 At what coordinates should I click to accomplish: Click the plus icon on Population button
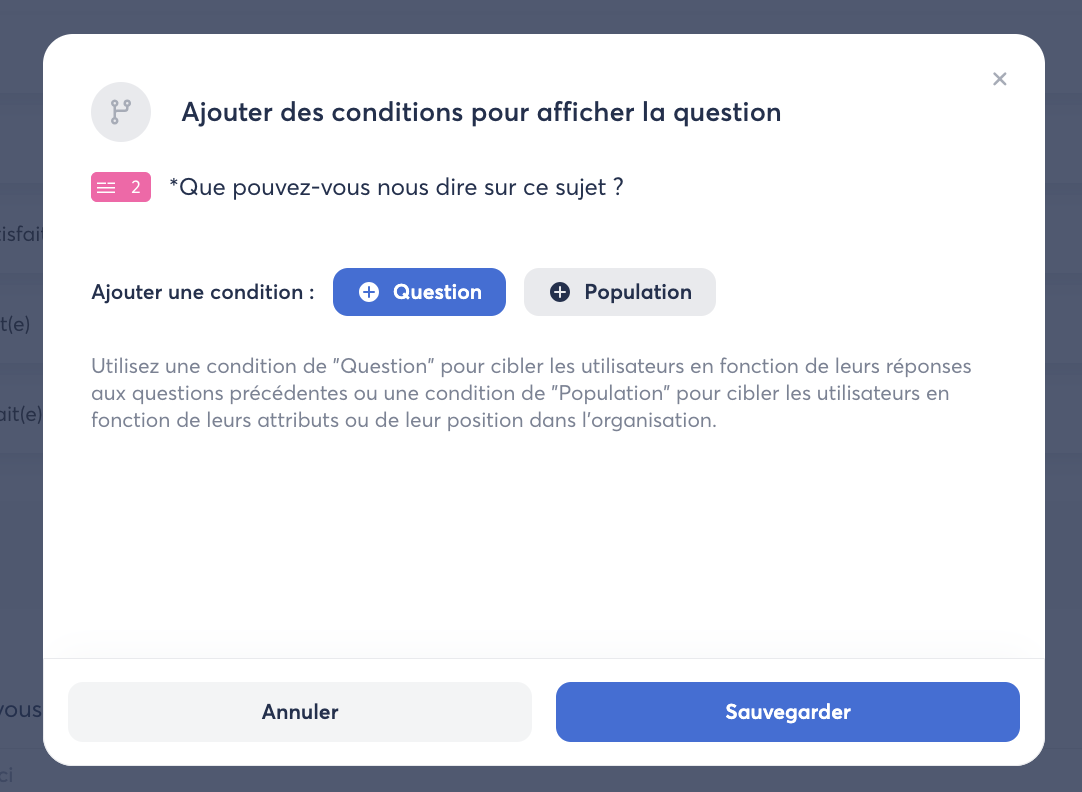coord(560,292)
